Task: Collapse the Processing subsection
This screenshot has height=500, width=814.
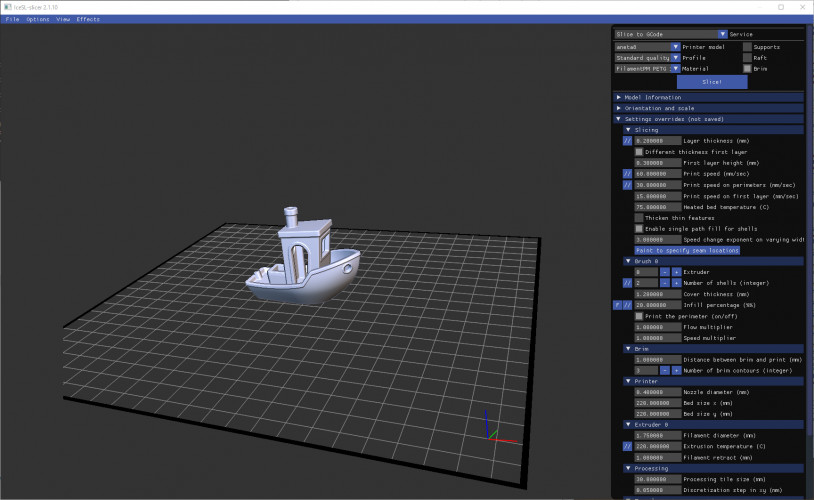Action: point(714,468)
